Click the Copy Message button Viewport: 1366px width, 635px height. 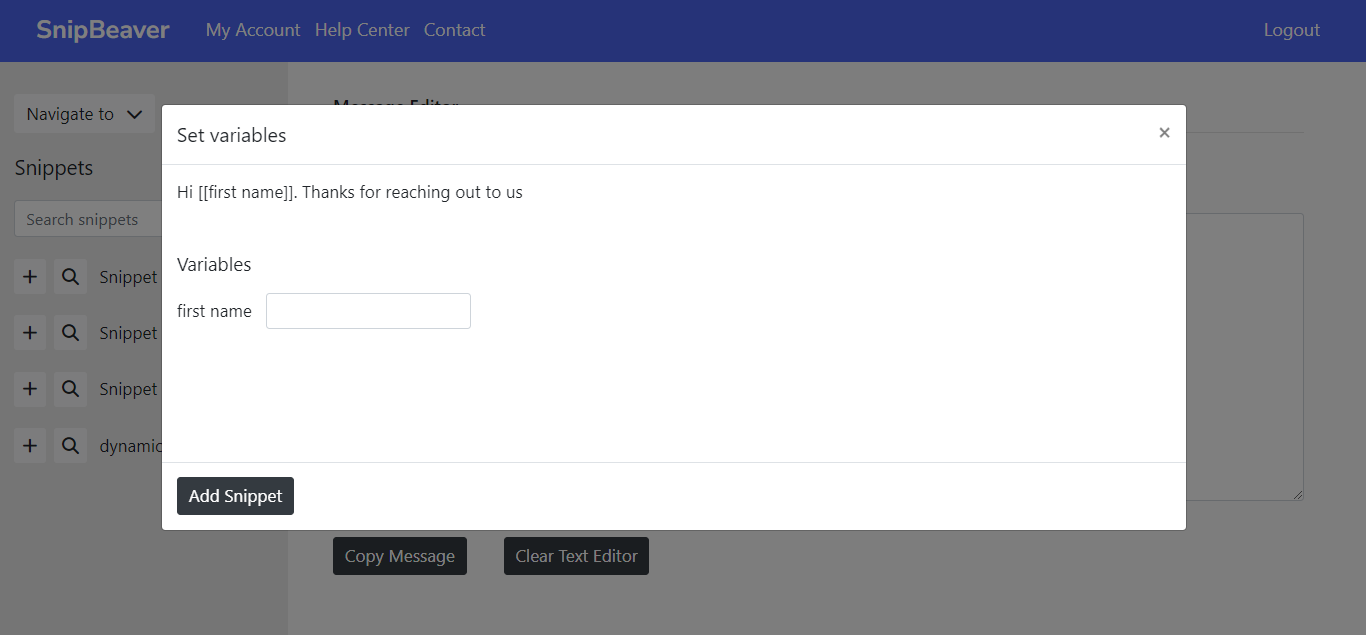click(x=399, y=556)
